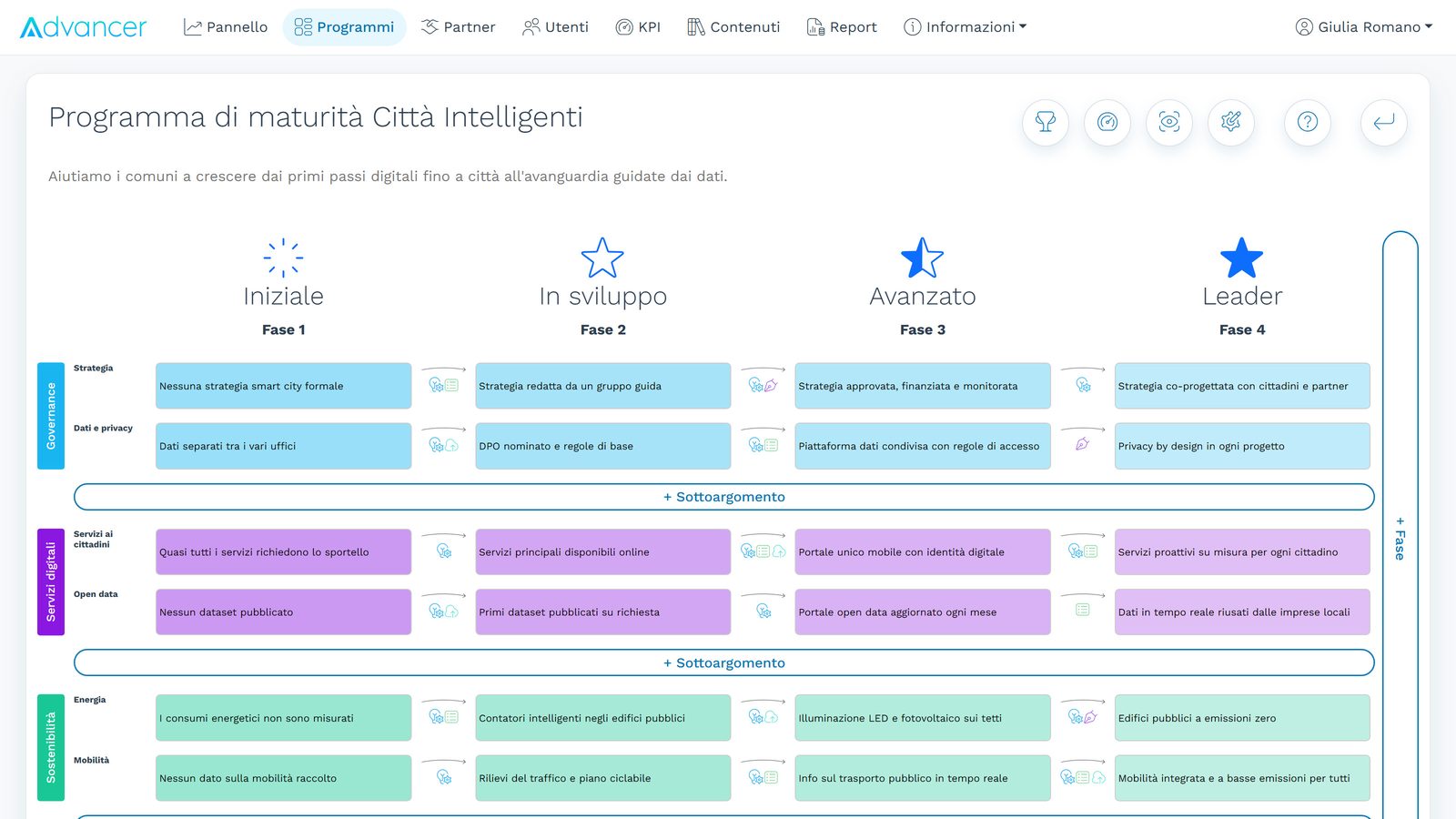Open the trophy icon in the program header
The height and width of the screenshot is (819, 1456).
pos(1046,122)
